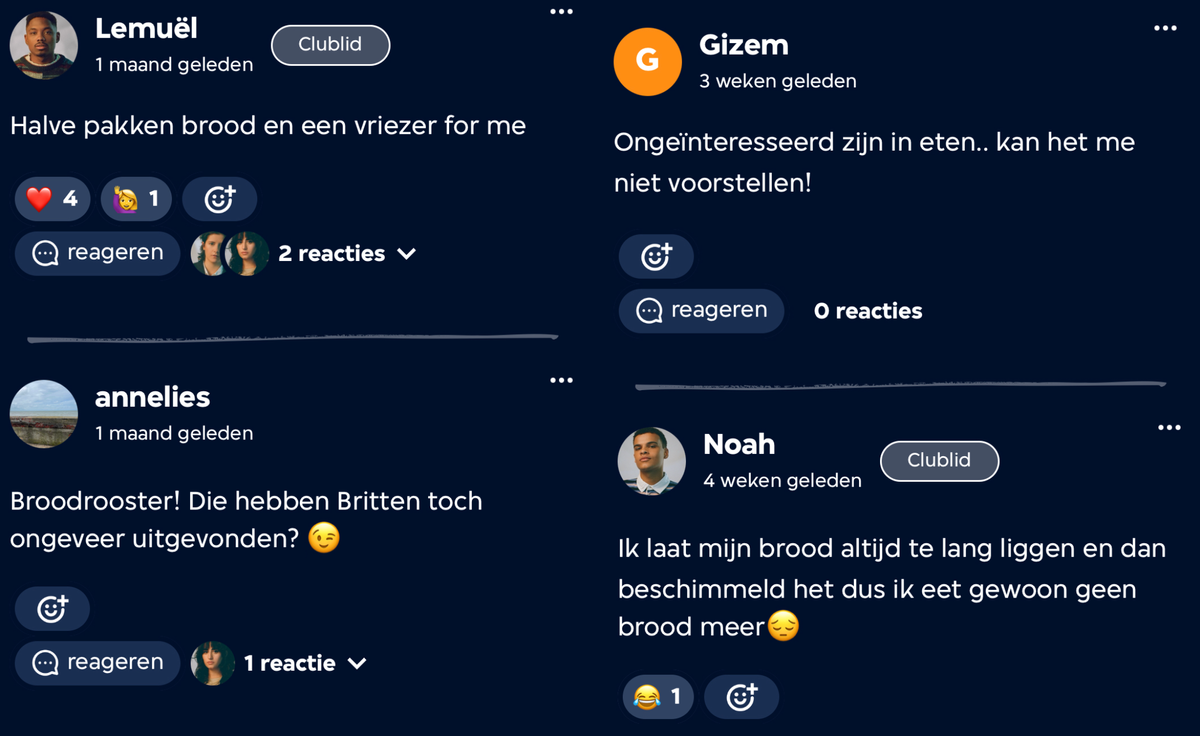Toggle heart reaction with 4 likes
The width and height of the screenshot is (1200, 736).
(x=52, y=199)
